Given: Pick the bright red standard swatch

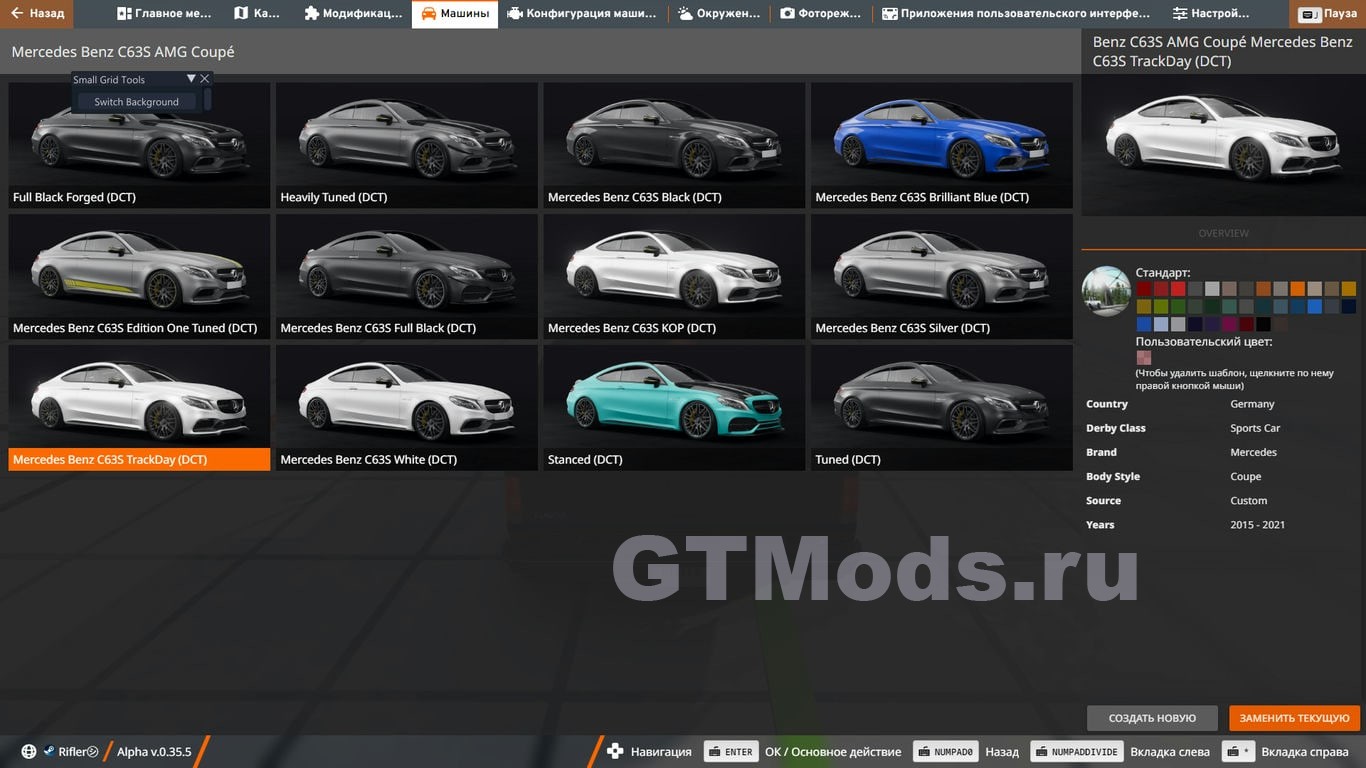Looking at the screenshot, I should point(1178,289).
